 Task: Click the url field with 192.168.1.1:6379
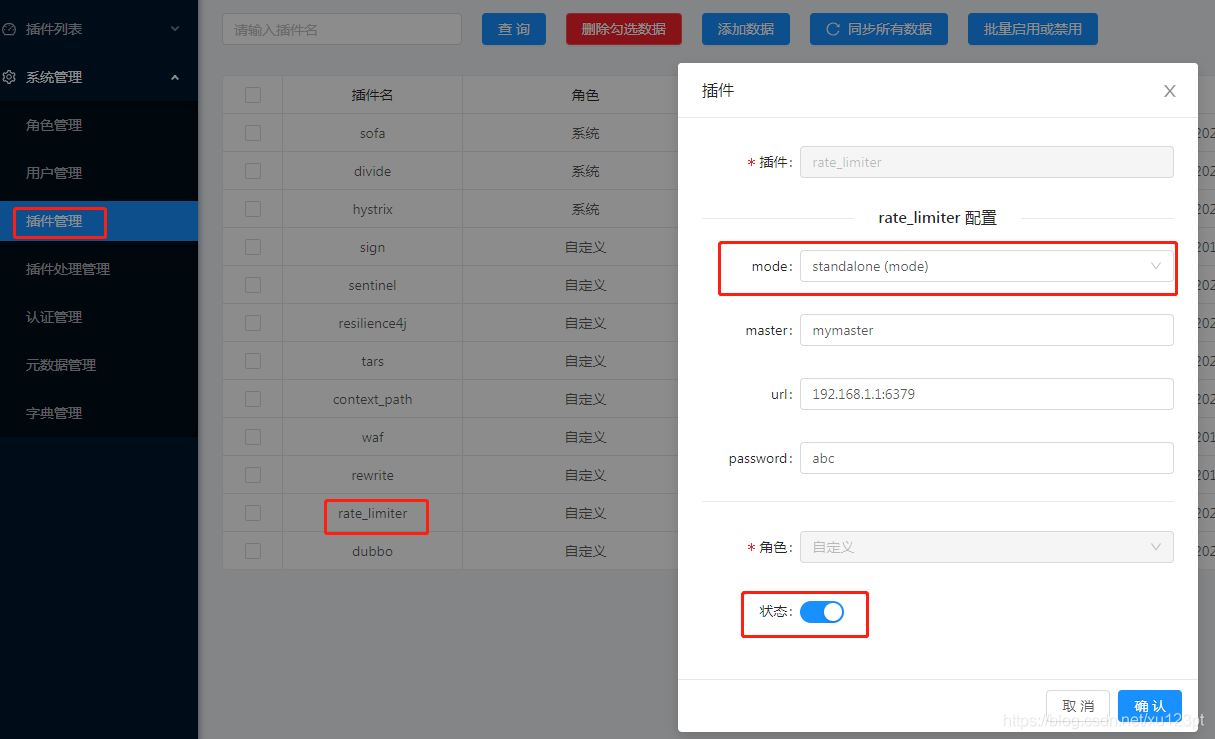(987, 394)
